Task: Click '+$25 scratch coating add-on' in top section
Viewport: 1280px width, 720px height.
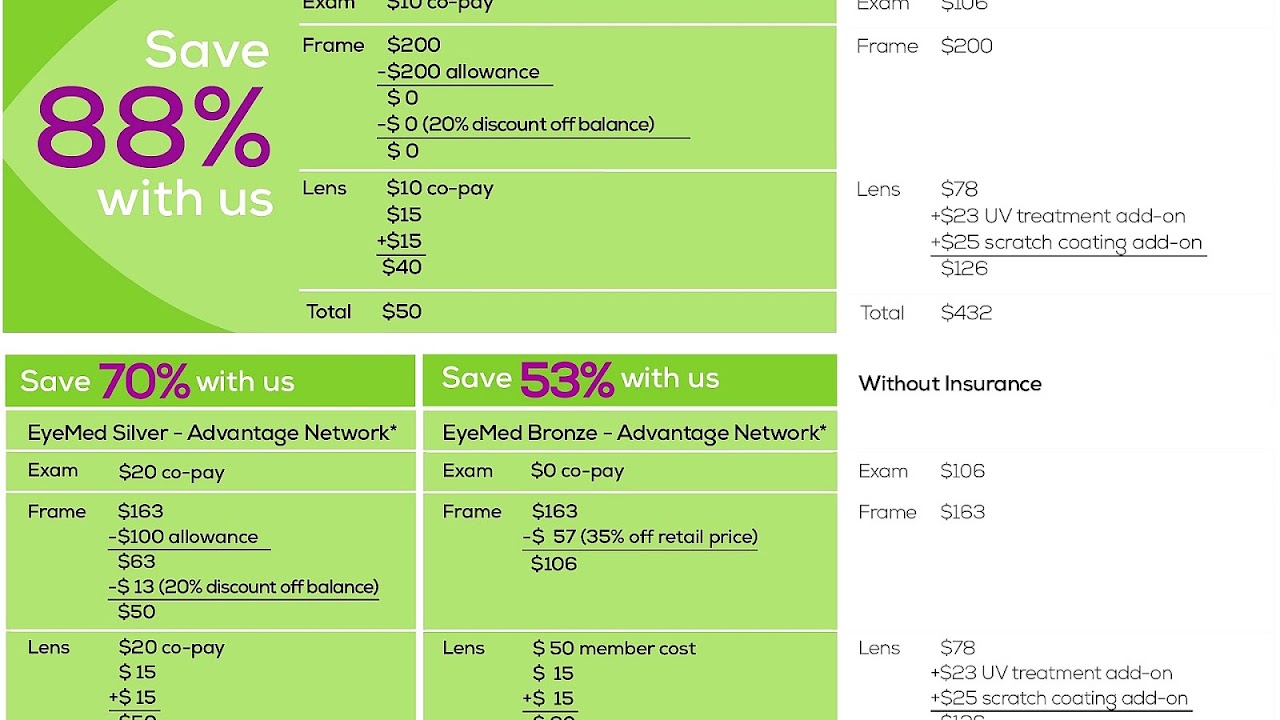Action: pyautogui.click(x=1066, y=242)
